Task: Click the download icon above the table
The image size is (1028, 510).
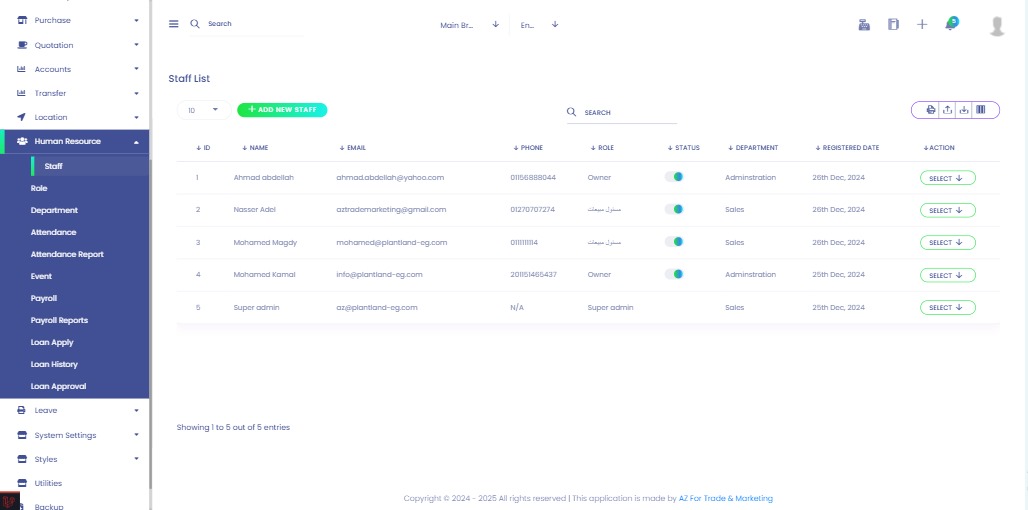Action: [964, 110]
